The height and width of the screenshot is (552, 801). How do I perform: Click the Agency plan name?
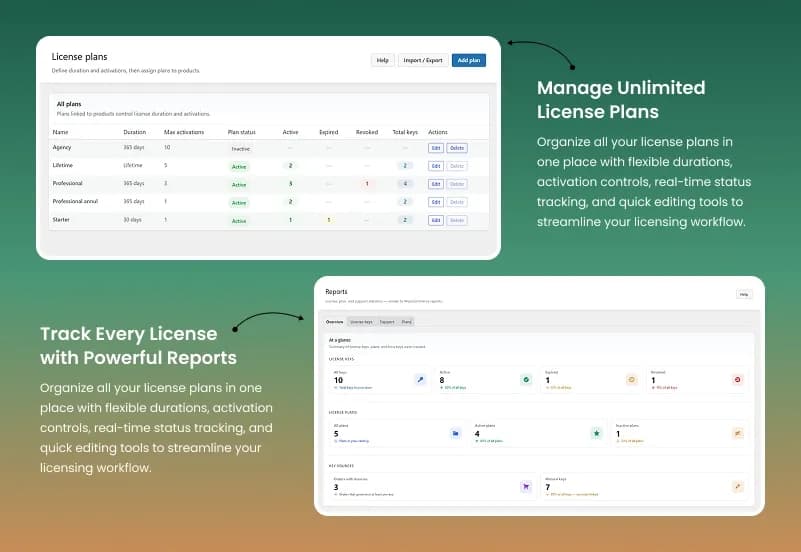coord(62,148)
